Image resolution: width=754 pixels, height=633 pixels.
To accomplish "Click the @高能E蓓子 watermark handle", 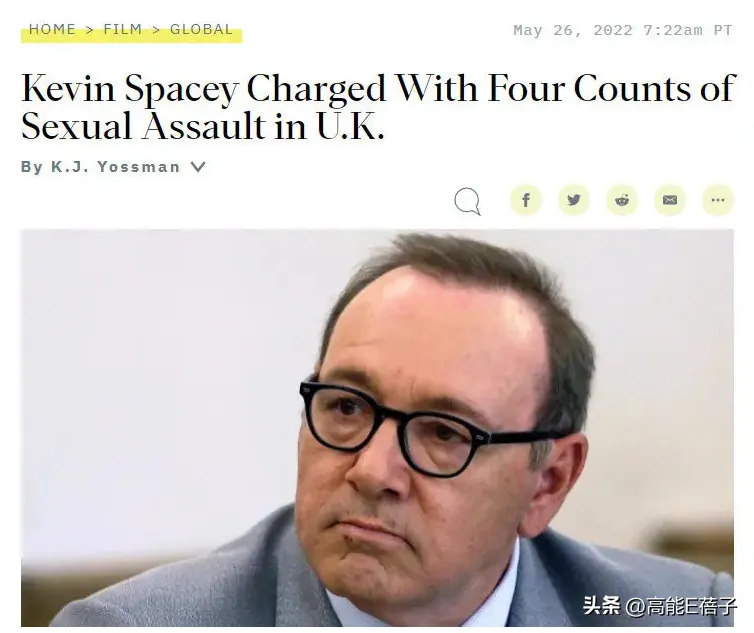I will click(680, 605).
